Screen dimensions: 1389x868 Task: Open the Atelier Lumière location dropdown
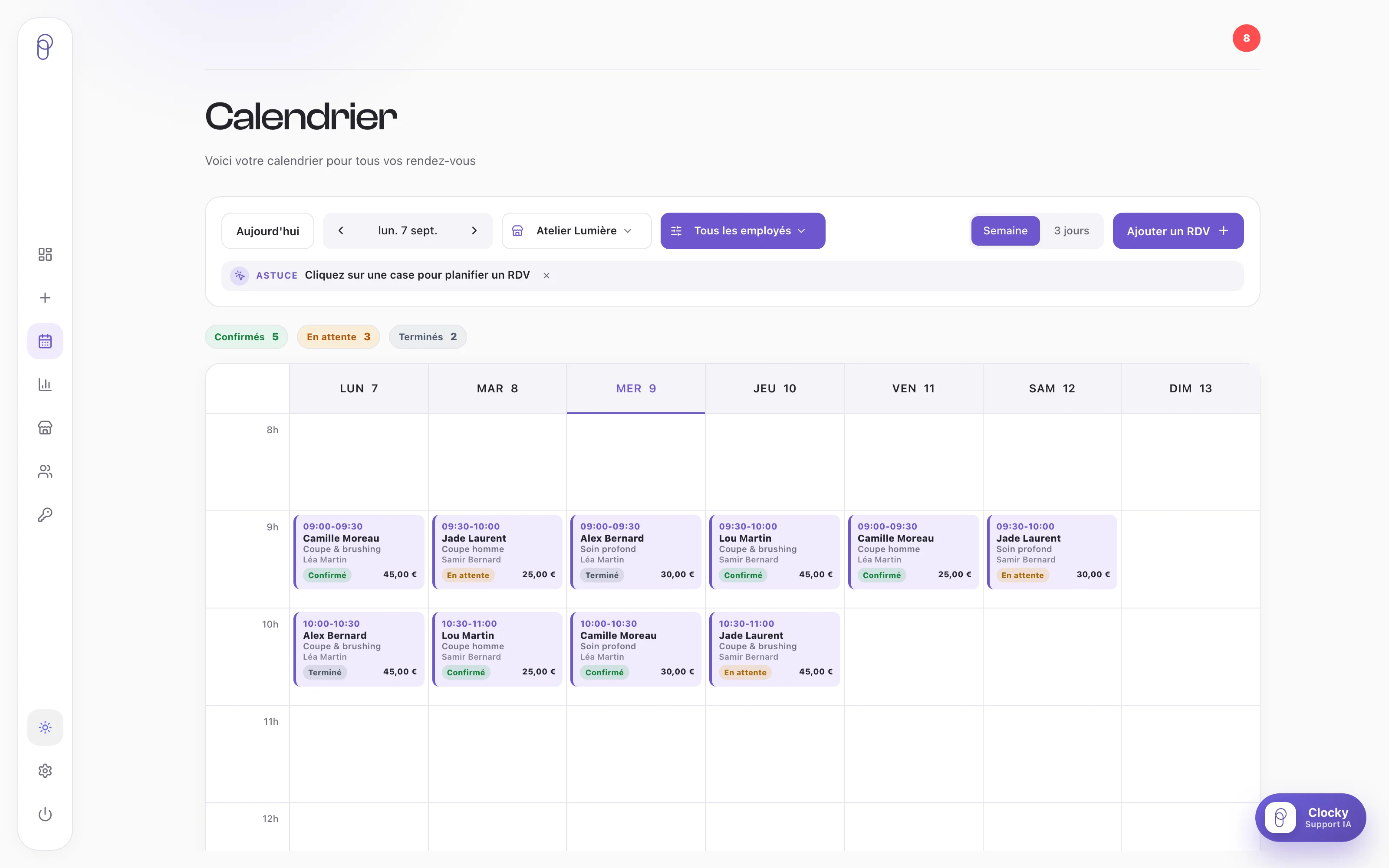[x=576, y=231]
